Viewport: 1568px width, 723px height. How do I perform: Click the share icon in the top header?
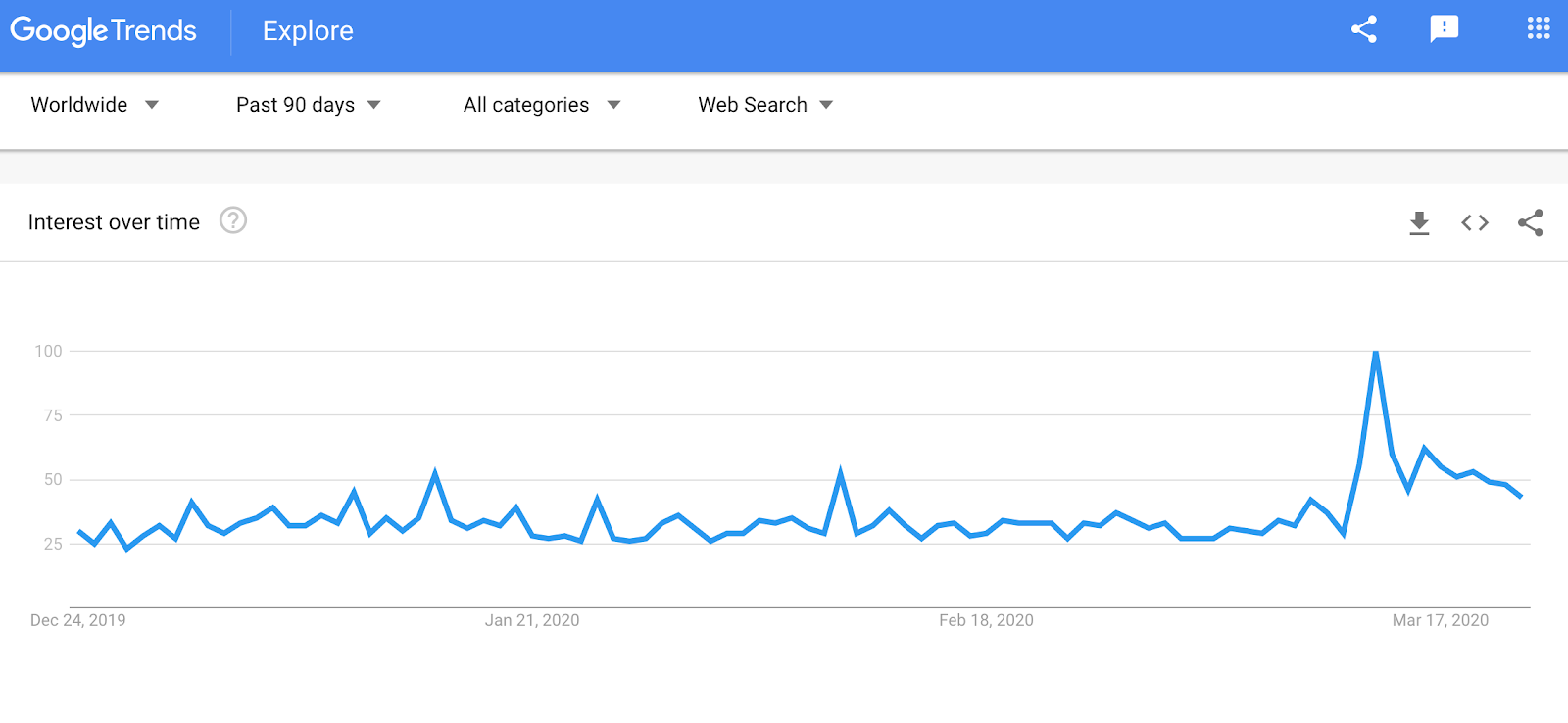tap(1364, 29)
